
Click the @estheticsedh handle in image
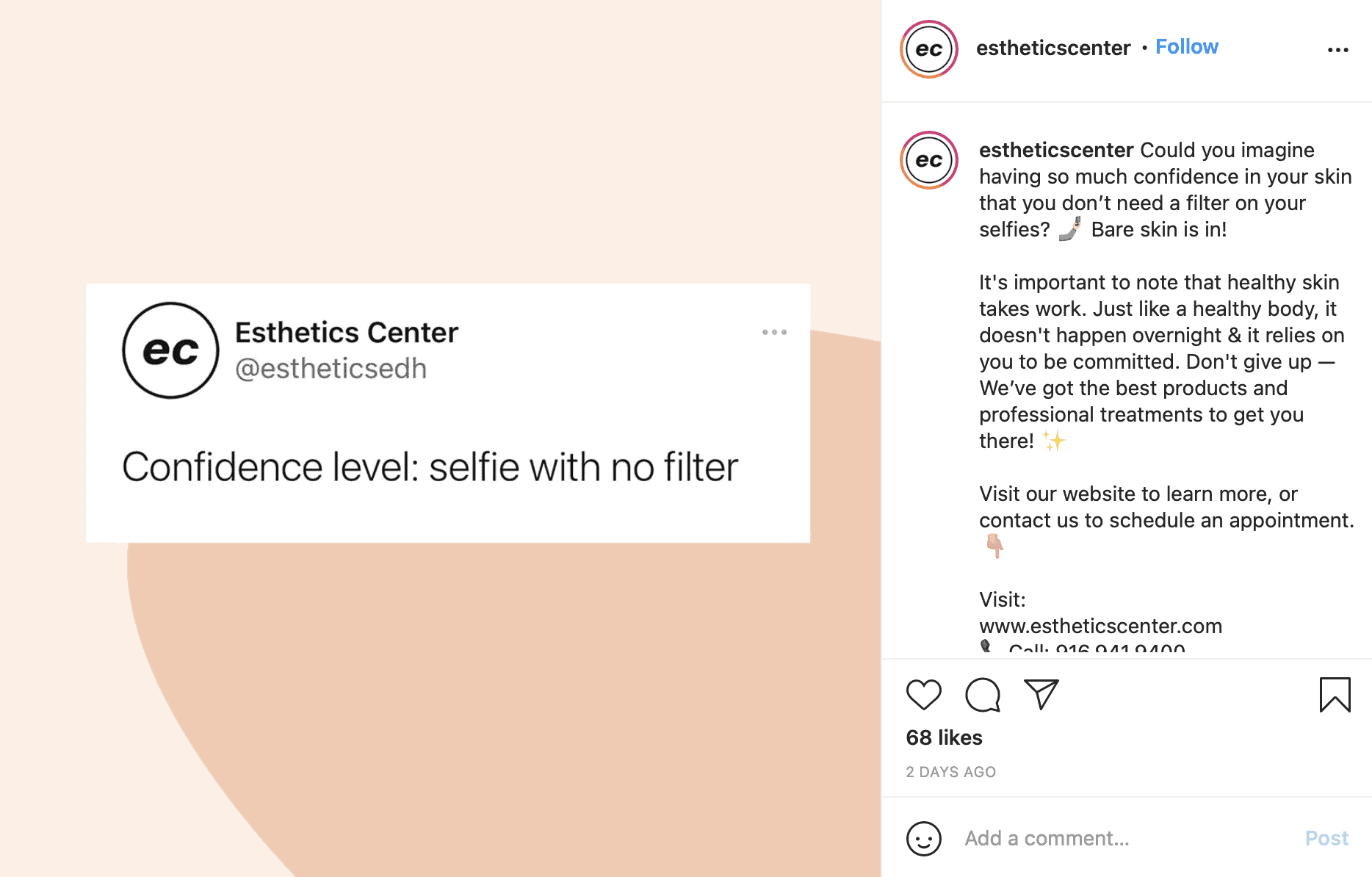click(x=331, y=369)
